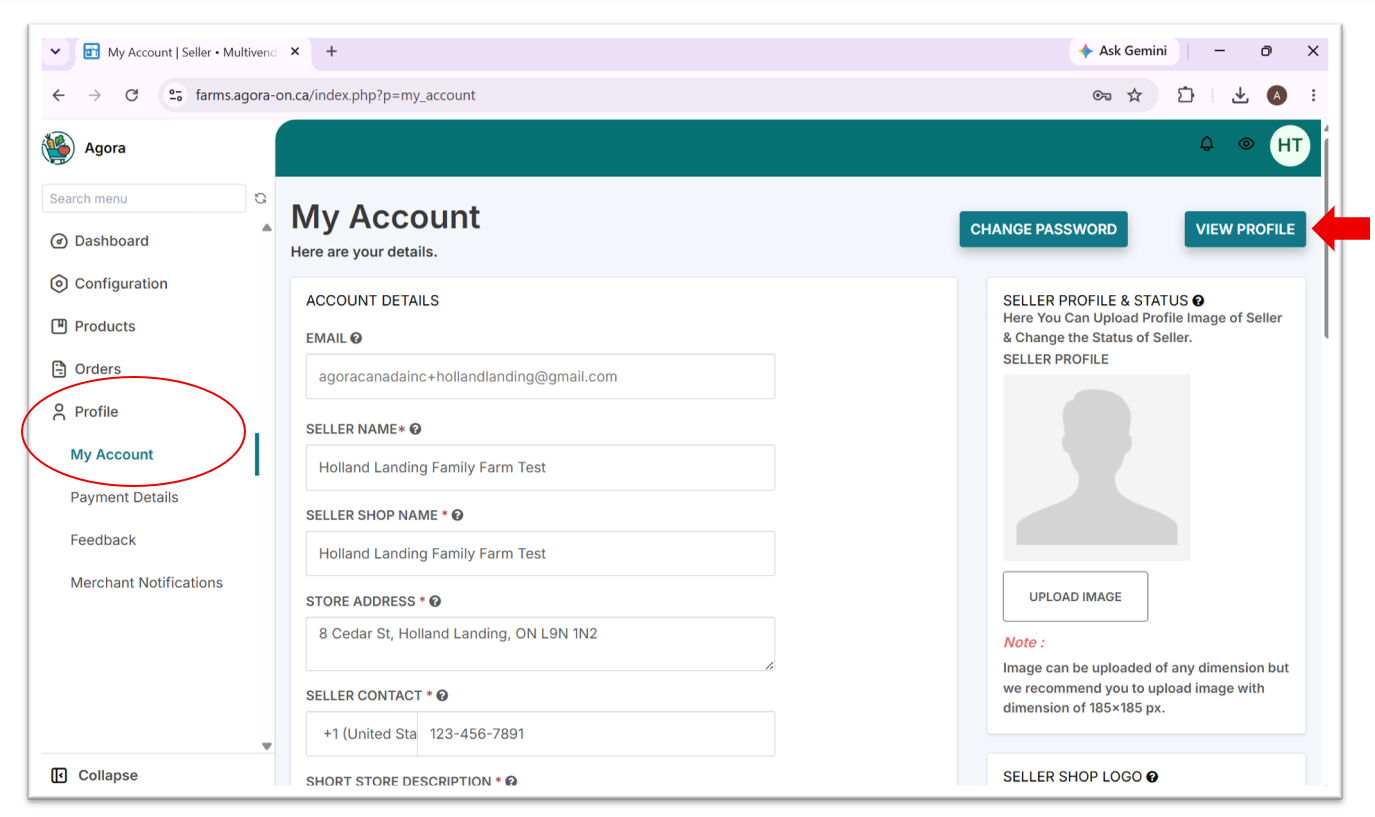Click the Agora logo icon

58,148
